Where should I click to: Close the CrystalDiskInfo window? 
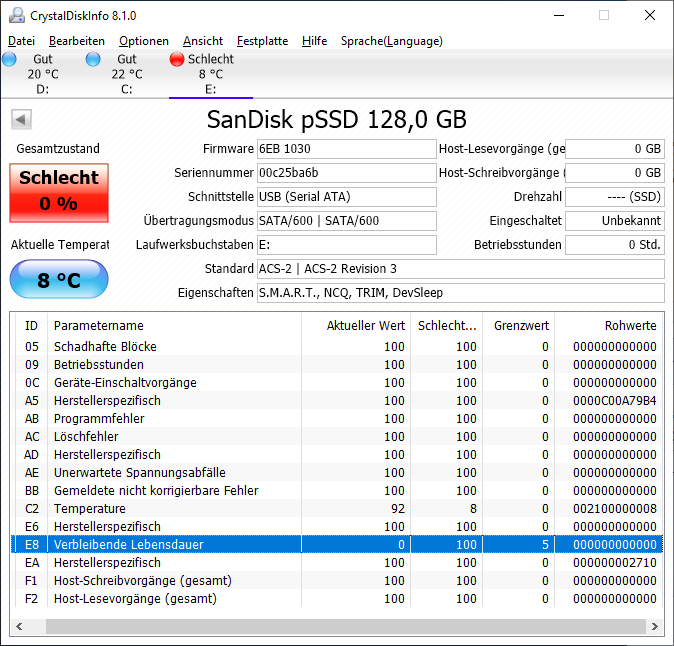(x=650, y=15)
